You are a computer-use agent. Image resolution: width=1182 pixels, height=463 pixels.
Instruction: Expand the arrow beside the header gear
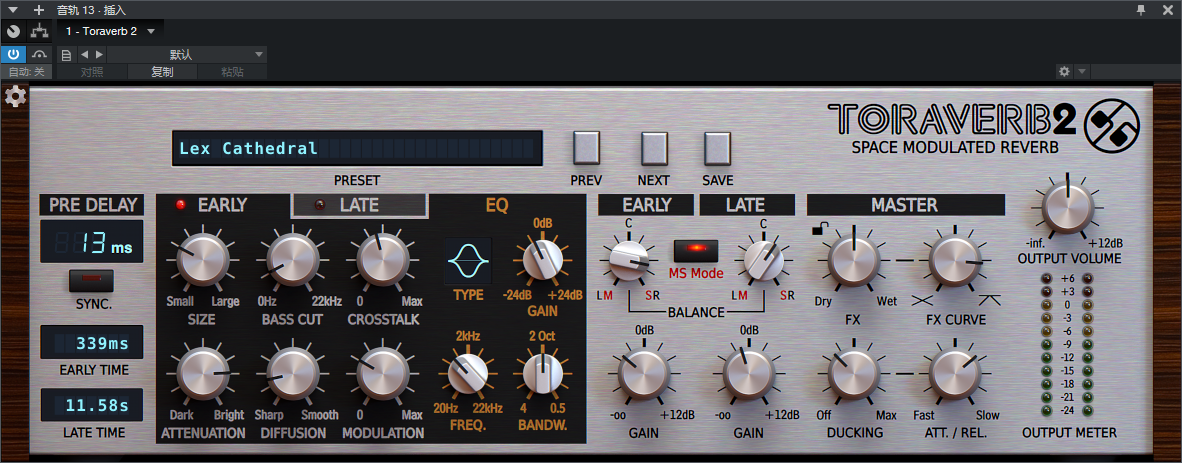[1081, 71]
